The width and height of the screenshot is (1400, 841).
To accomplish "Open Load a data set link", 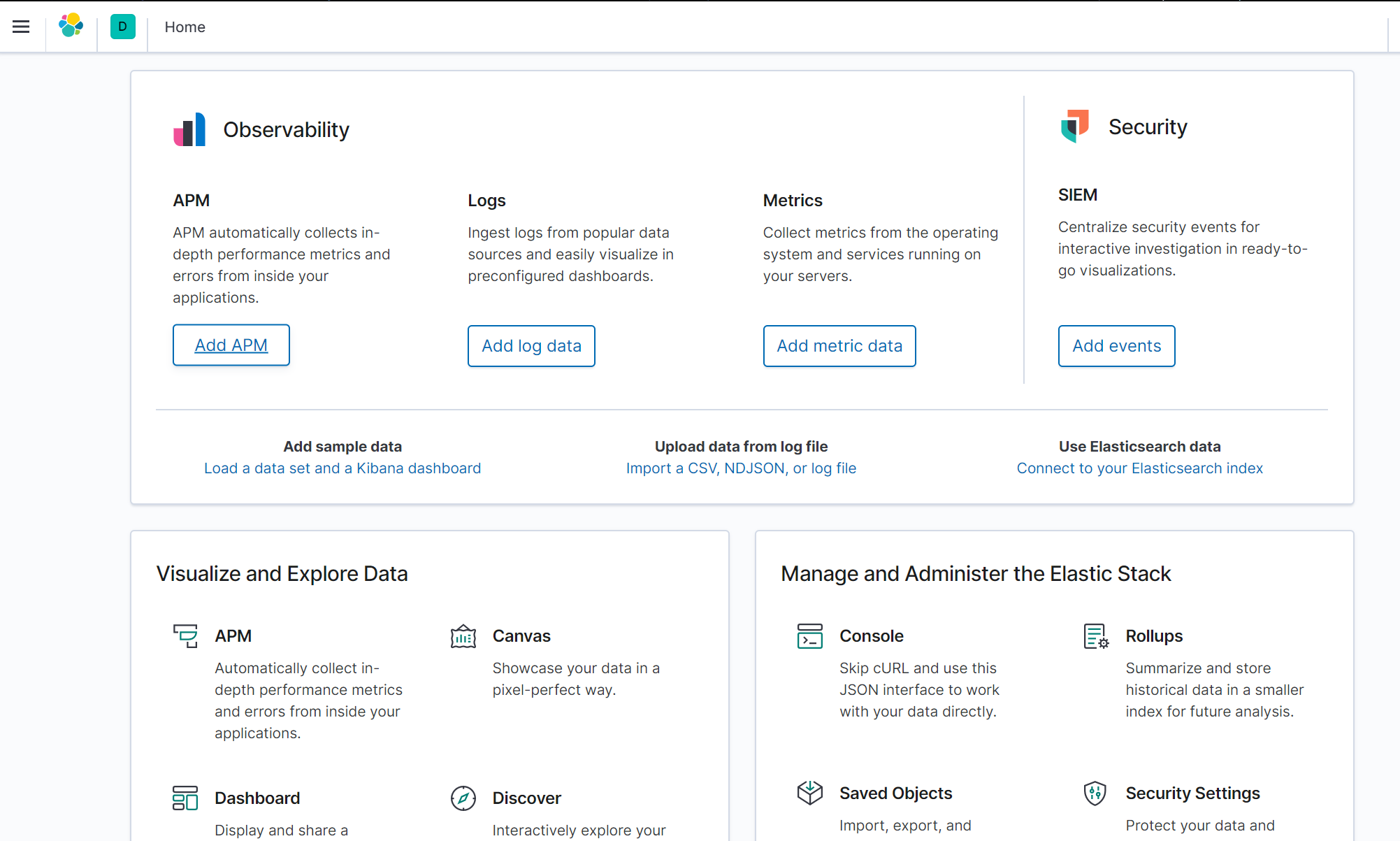I will click(x=342, y=468).
